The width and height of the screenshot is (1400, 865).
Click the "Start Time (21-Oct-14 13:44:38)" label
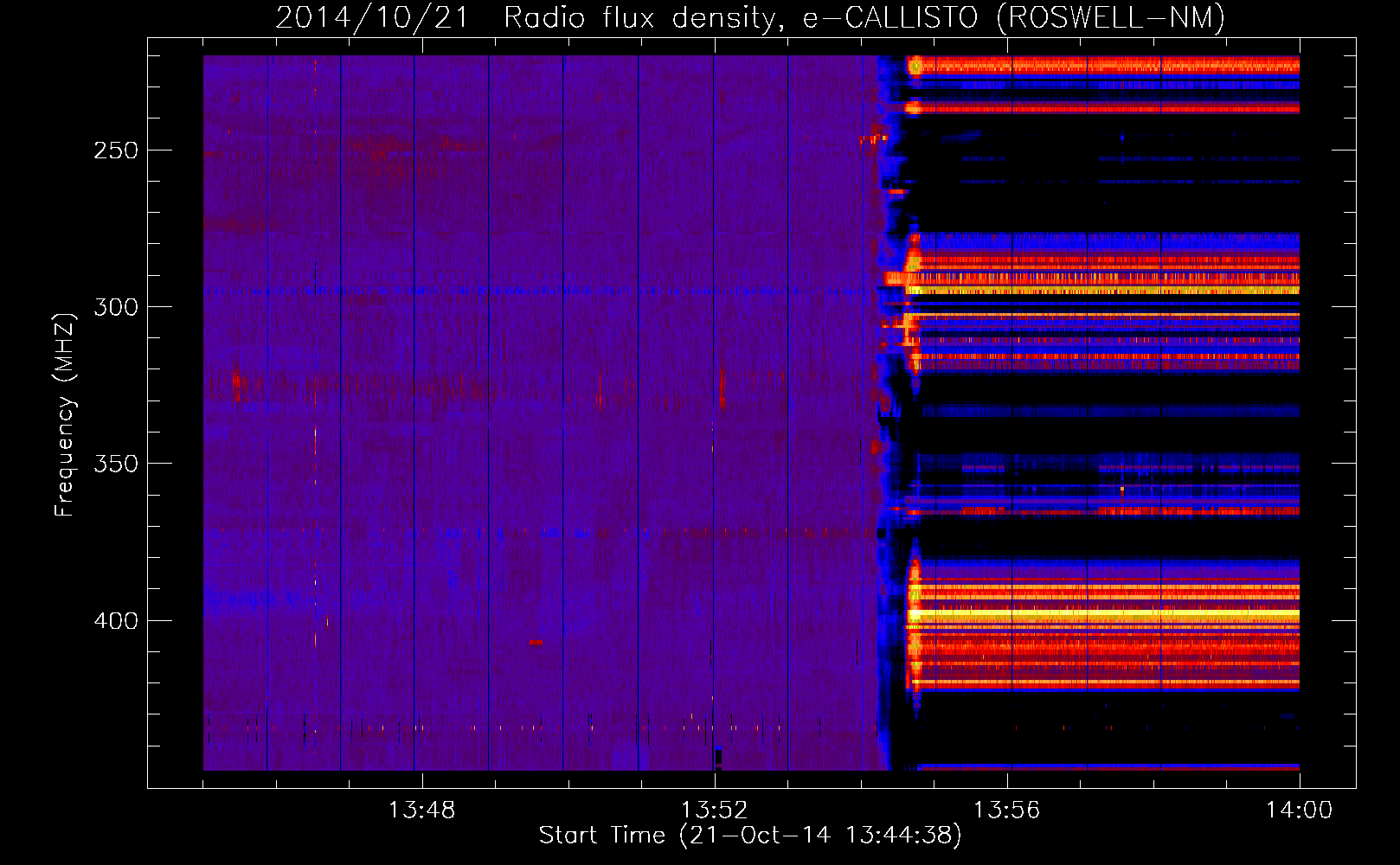pyautogui.click(x=750, y=836)
